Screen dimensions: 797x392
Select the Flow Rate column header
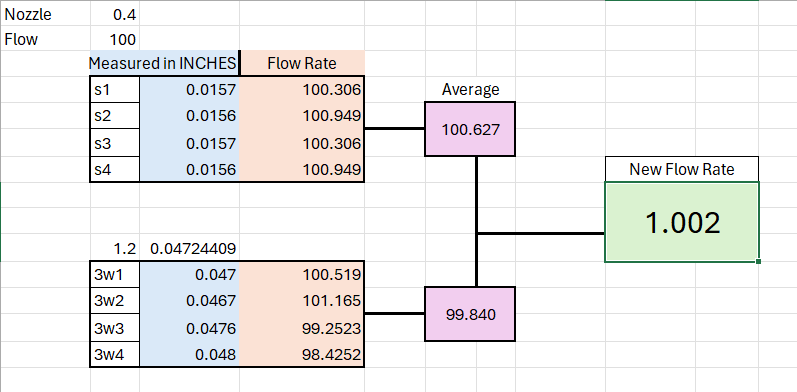click(x=302, y=64)
